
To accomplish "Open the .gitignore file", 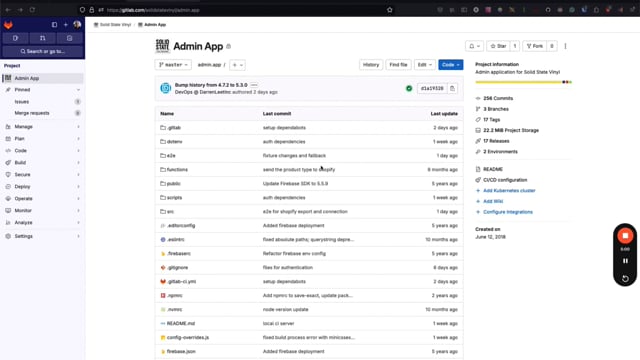I will [x=178, y=267].
